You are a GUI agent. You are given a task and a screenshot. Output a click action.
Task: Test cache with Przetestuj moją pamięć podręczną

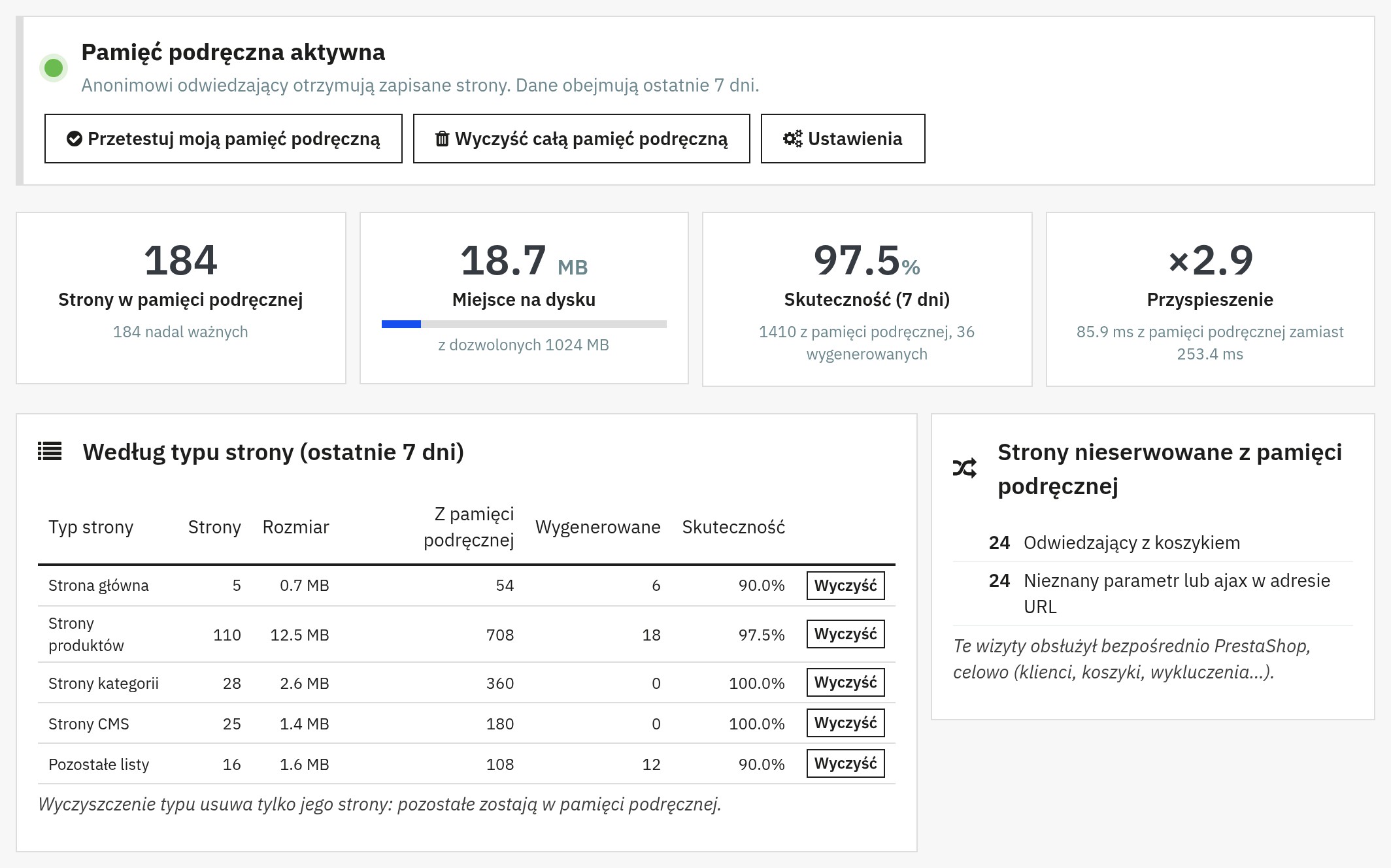point(224,139)
